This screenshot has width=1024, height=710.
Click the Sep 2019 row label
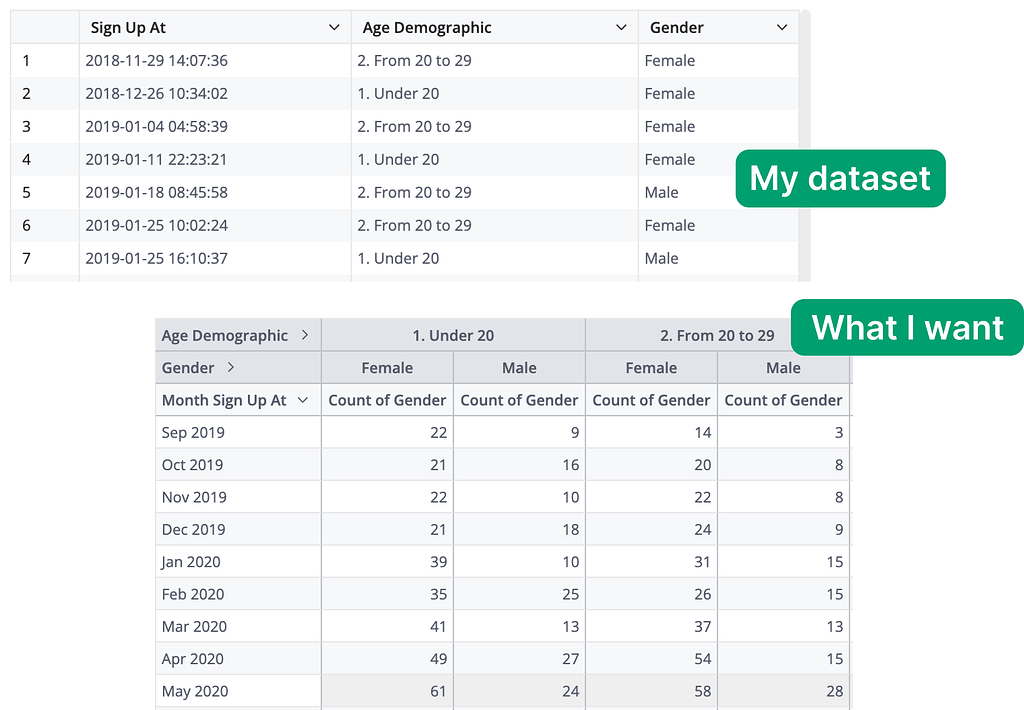click(x=194, y=432)
